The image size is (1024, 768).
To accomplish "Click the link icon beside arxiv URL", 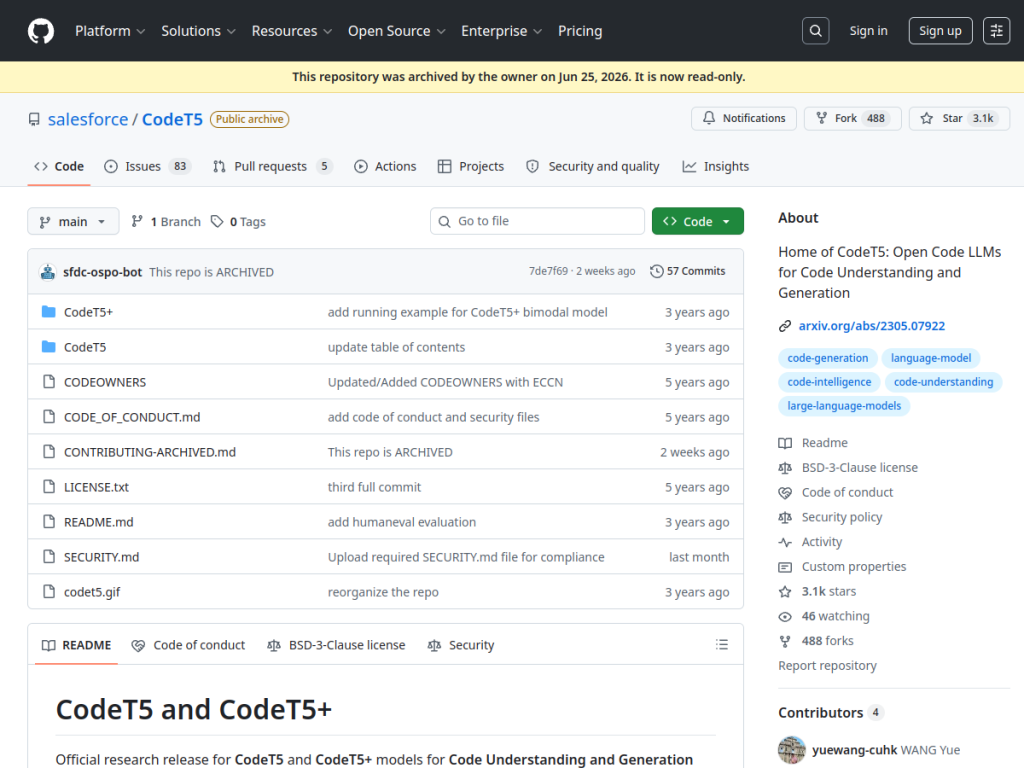I will tap(785, 326).
